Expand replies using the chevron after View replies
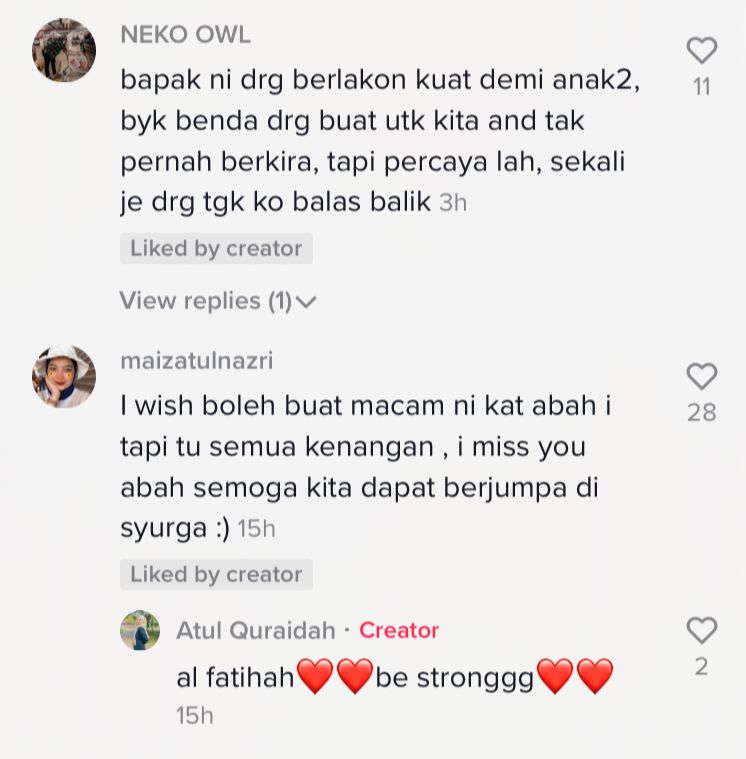Image resolution: width=746 pixels, height=759 pixels. [x=306, y=302]
